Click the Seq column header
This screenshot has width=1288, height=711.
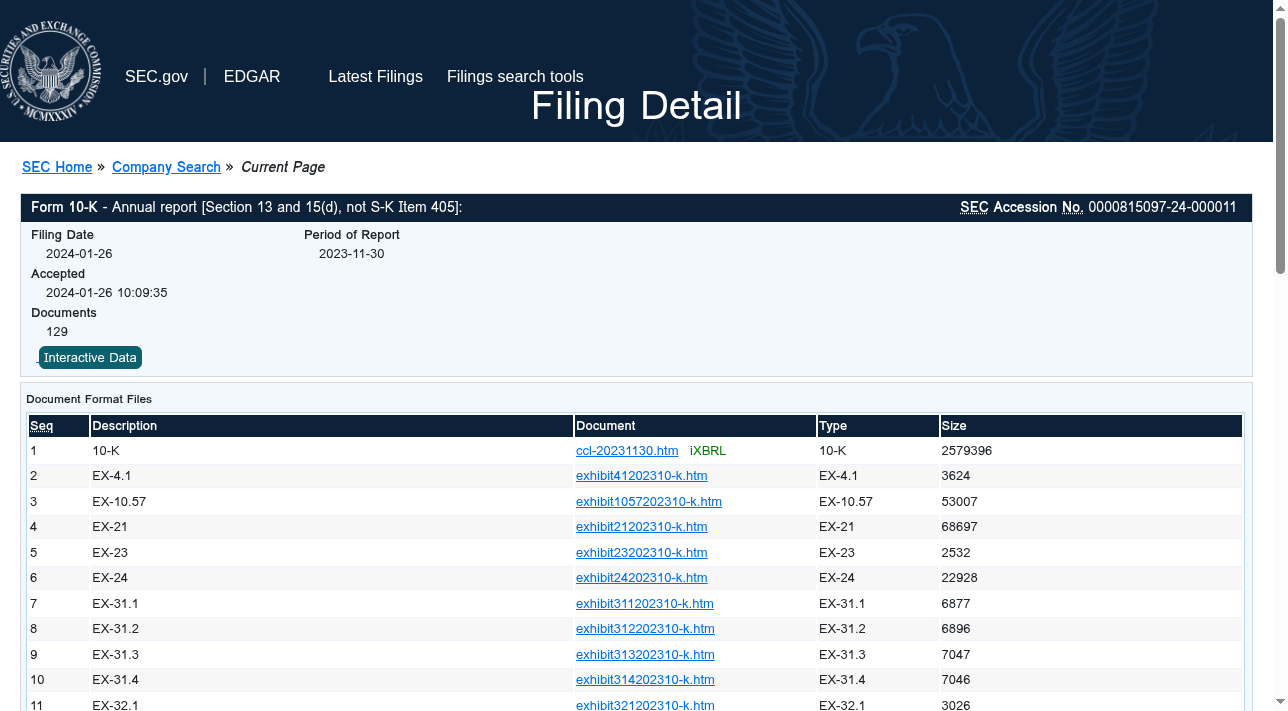point(59,426)
